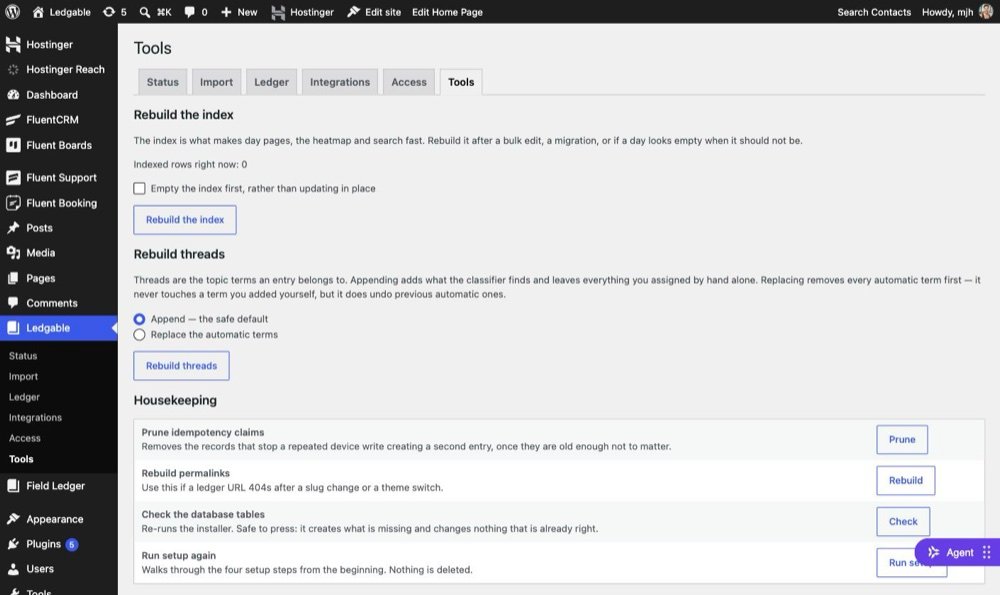The image size is (1000, 595).
Task: Click the Fluent Booking sidebar icon
Action: pyautogui.click(x=13, y=203)
